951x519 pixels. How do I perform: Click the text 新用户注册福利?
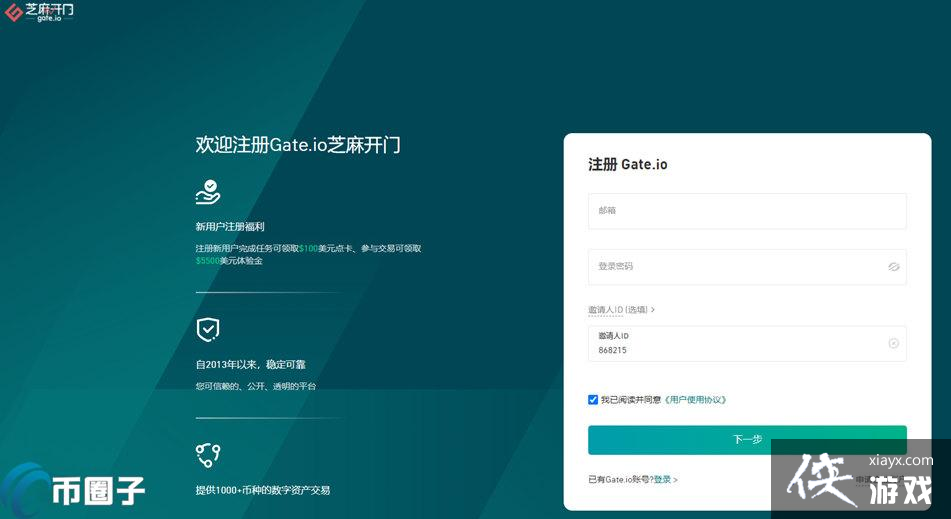point(230,227)
